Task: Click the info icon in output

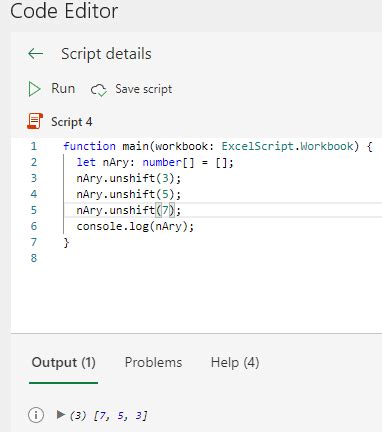Action: pyautogui.click(x=36, y=415)
